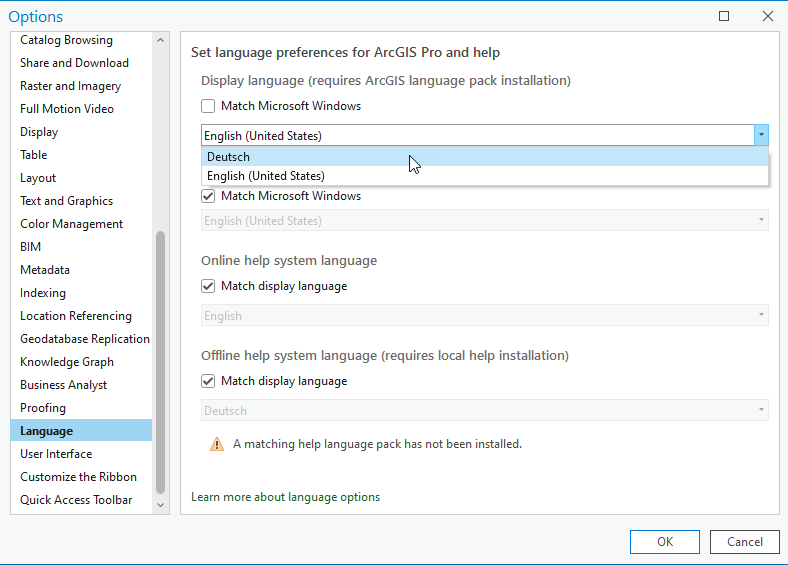Image resolution: width=788 pixels, height=566 pixels.
Task: Show the User Interface options
Action: point(81,454)
